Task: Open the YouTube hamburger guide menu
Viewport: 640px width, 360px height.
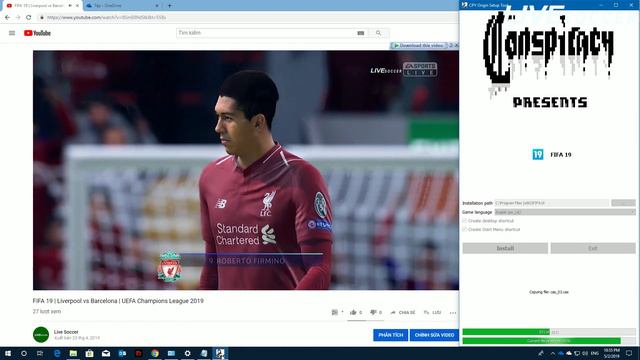Action: (12, 33)
